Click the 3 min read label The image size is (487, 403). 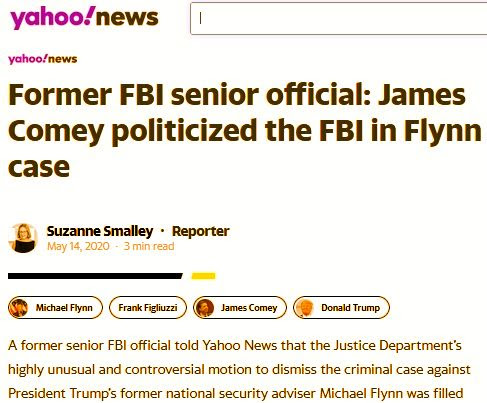[x=149, y=246]
